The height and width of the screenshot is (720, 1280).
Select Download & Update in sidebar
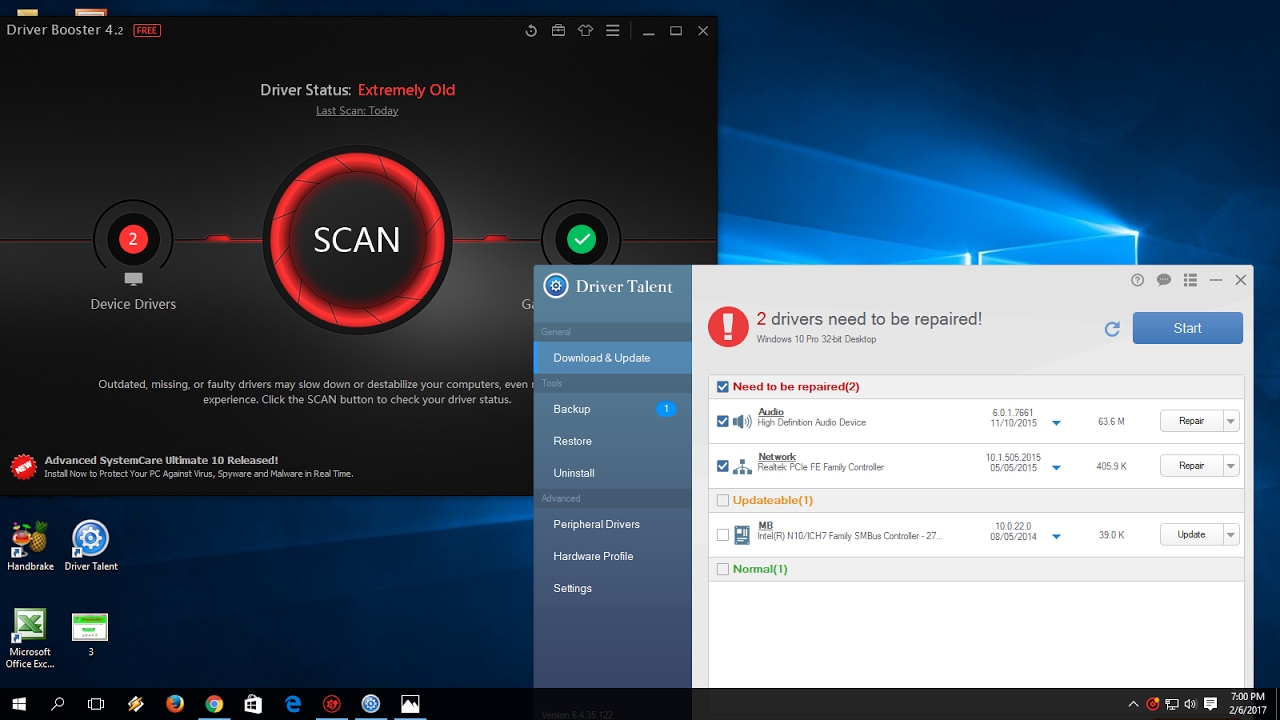tap(612, 358)
